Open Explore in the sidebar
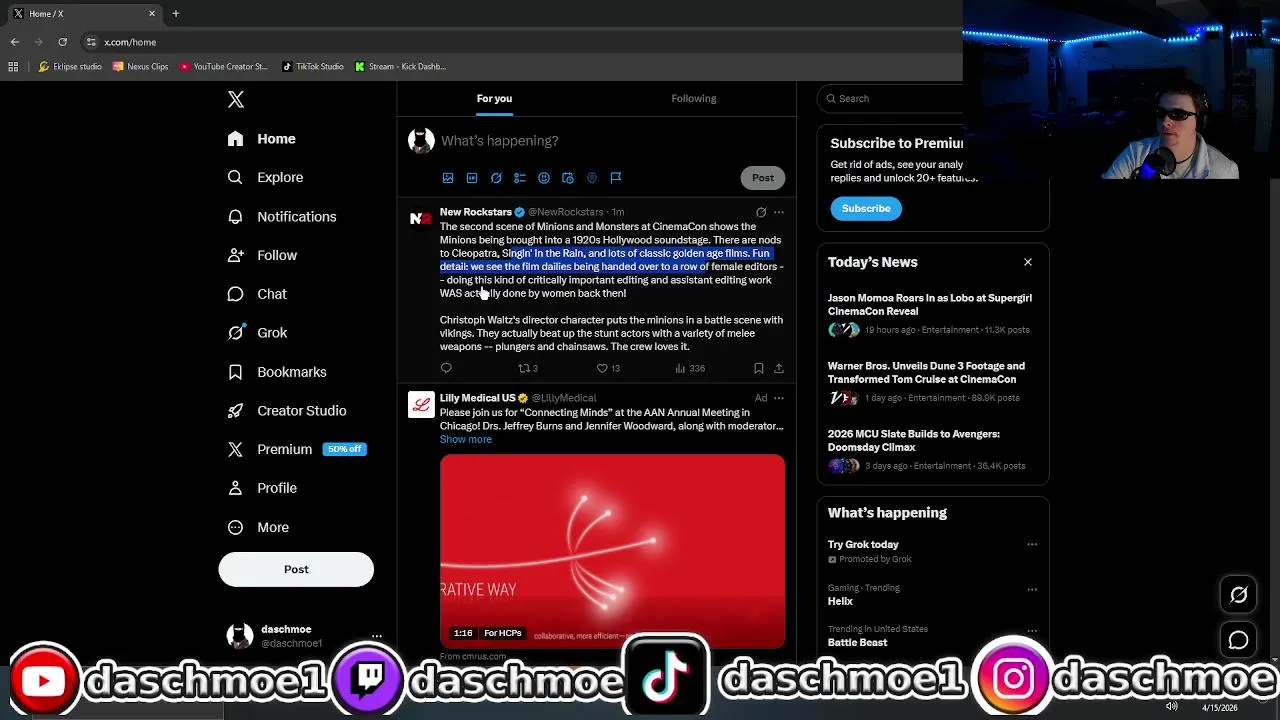The image size is (1280, 720). [x=265, y=177]
